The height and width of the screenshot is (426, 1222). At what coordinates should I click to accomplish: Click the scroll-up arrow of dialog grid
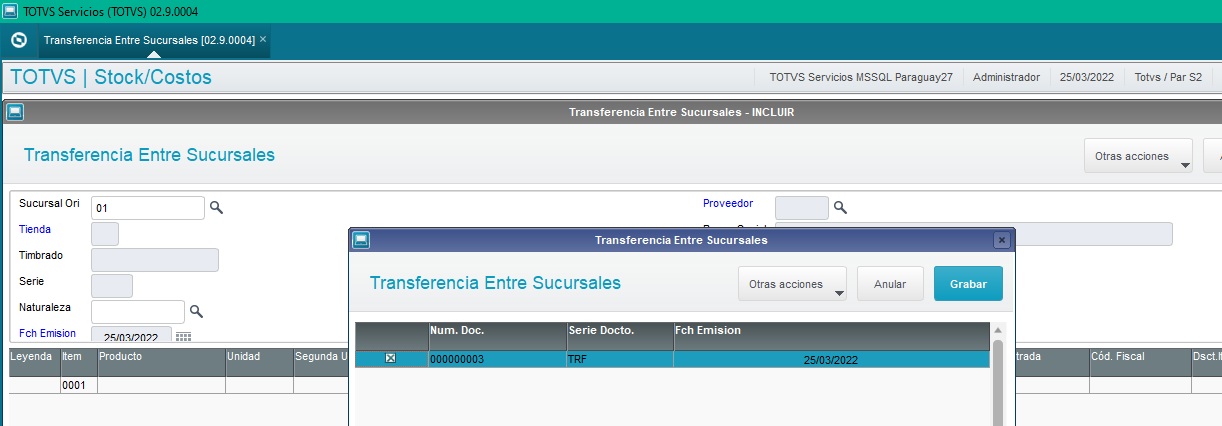997,329
